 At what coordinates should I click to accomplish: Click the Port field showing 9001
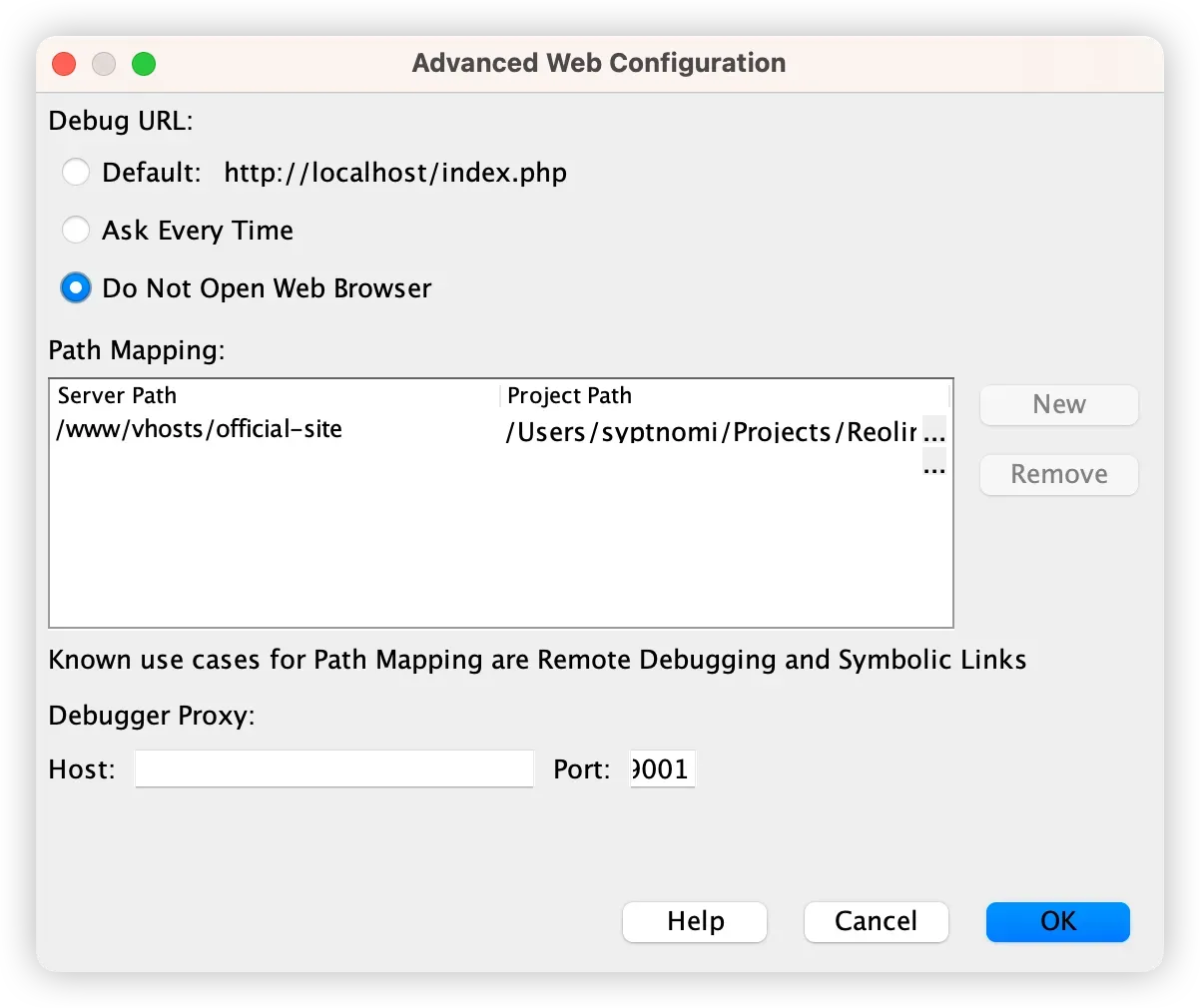662,769
